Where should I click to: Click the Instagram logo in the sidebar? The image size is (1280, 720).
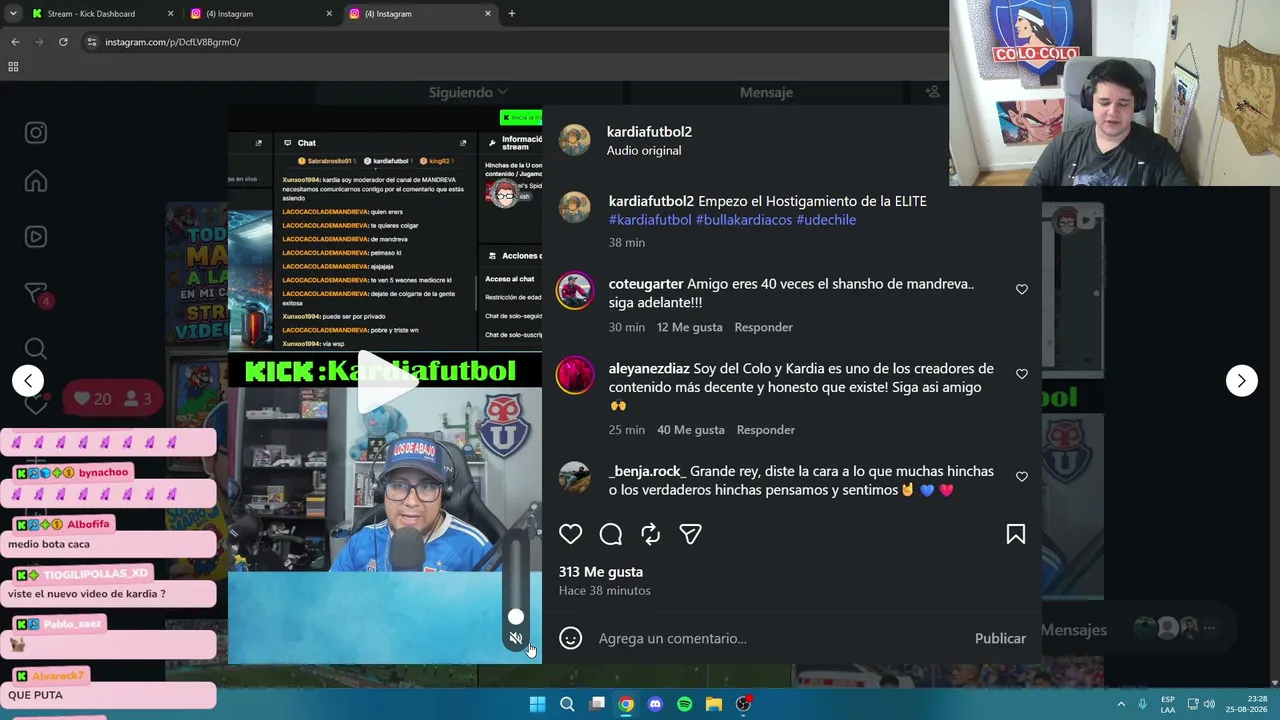point(36,133)
